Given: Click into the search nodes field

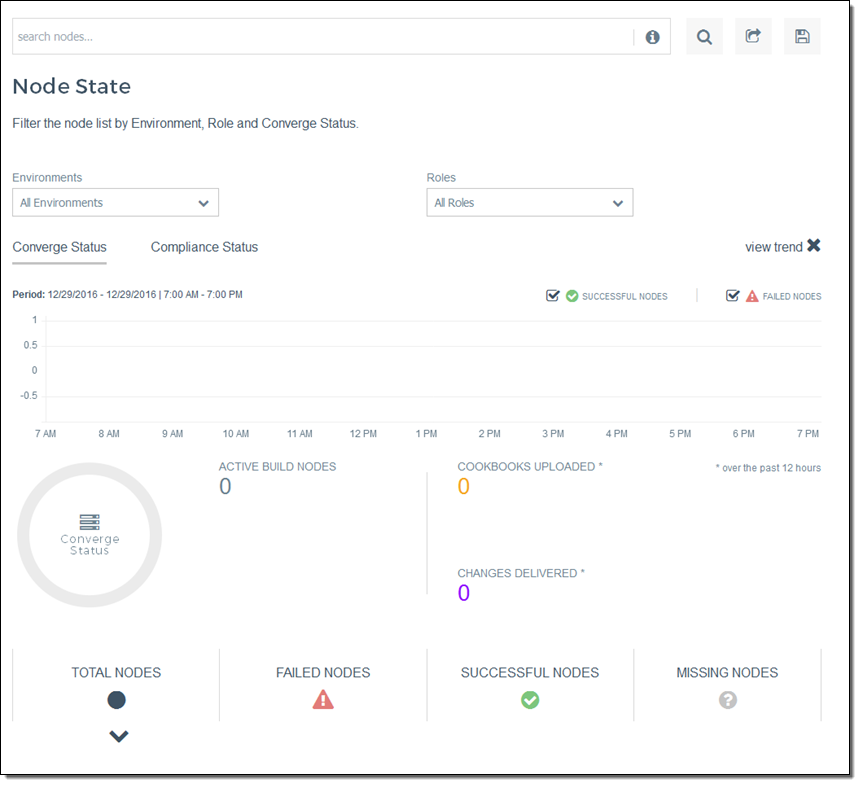Looking at the screenshot, I should tap(320, 37).
